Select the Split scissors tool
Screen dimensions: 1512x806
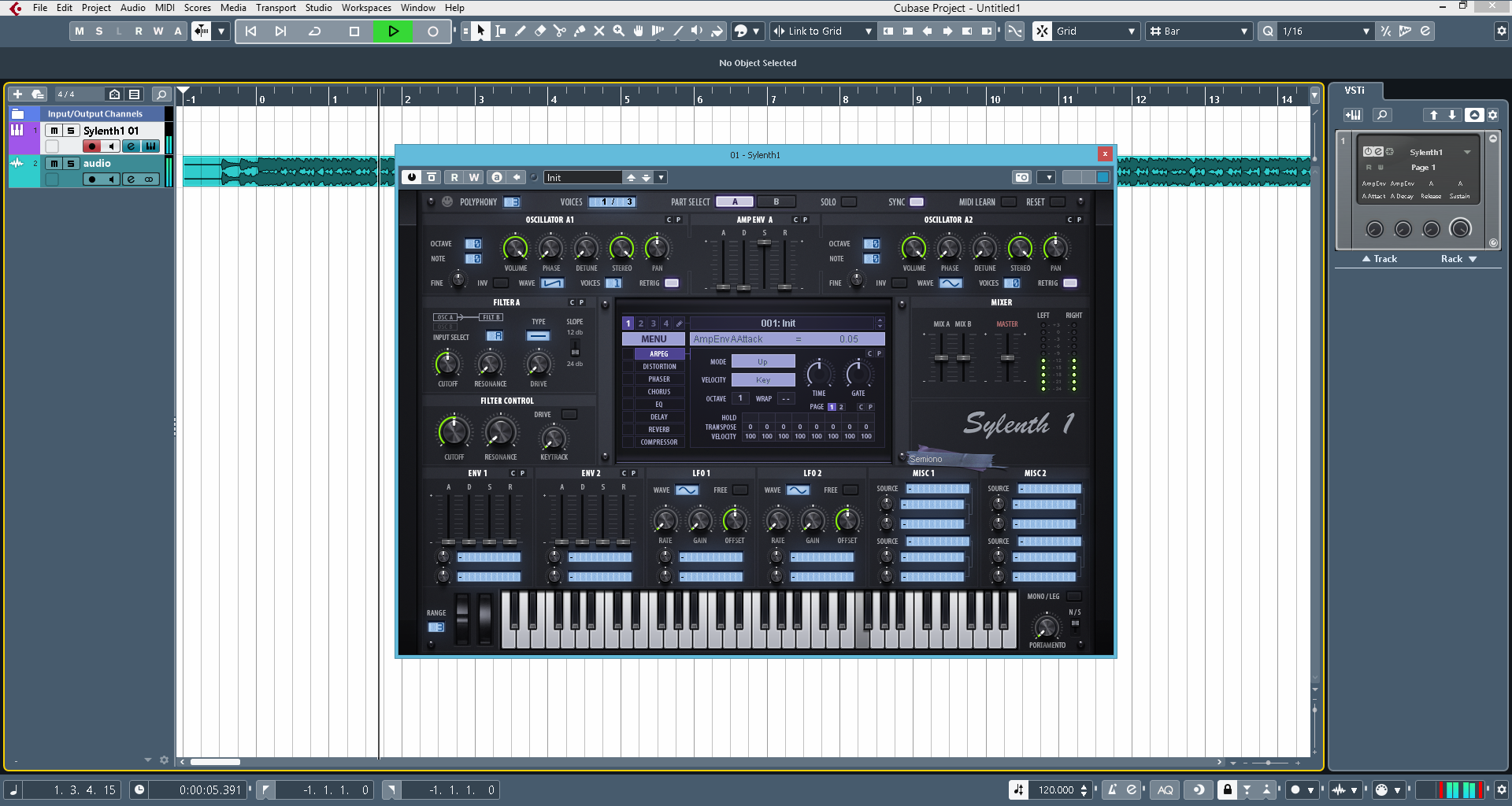[560, 31]
